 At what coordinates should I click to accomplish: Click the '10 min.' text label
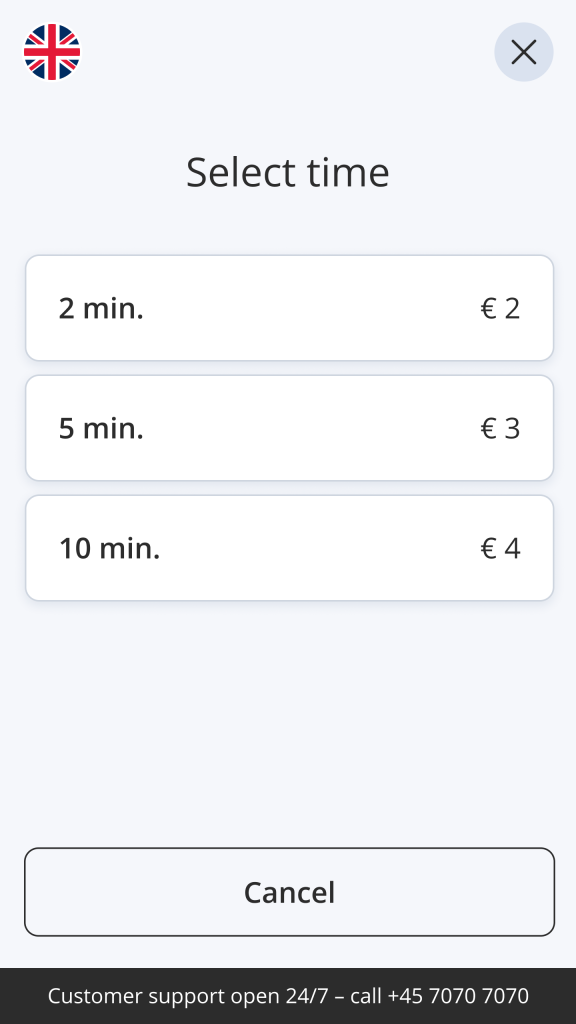[110, 549]
